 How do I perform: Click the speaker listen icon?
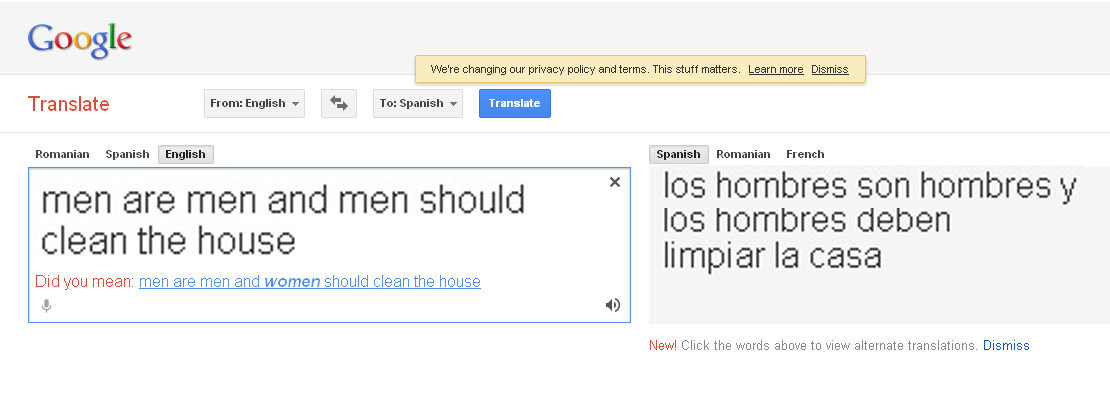(x=613, y=305)
